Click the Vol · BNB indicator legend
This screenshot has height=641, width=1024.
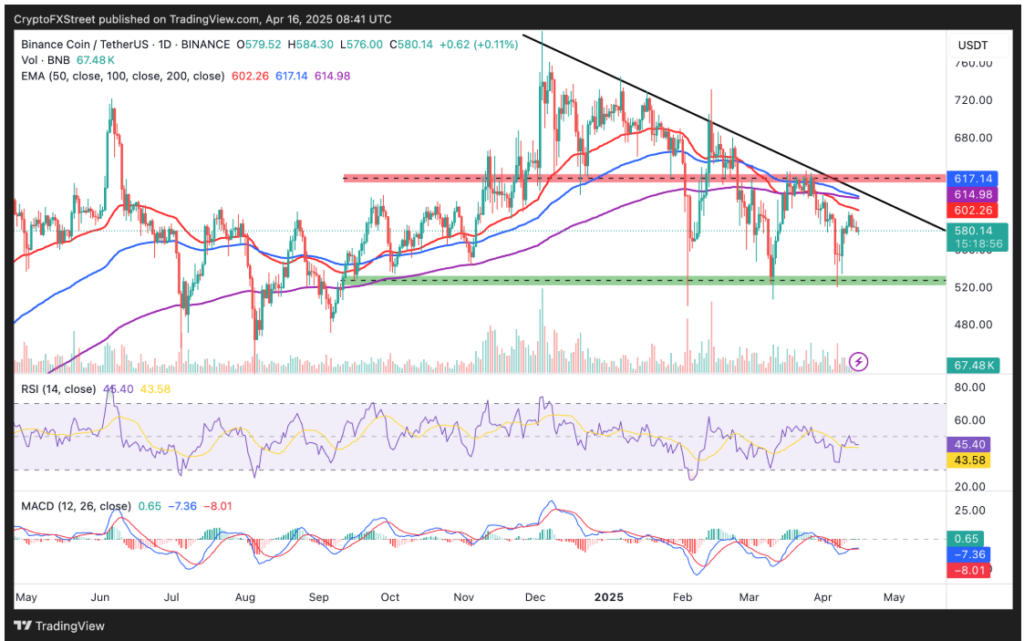(46, 60)
